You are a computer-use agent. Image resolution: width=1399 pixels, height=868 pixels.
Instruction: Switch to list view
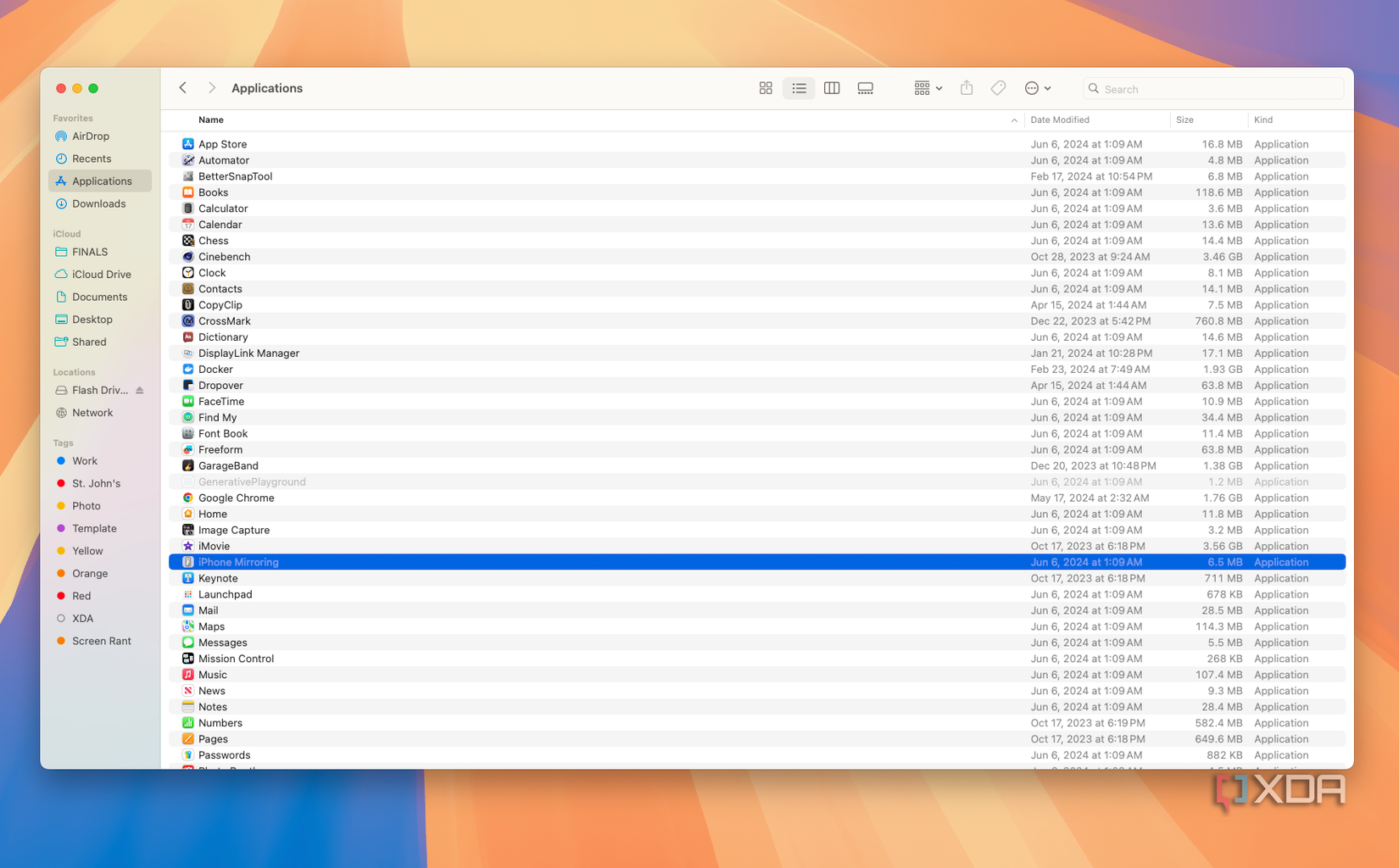tap(799, 88)
